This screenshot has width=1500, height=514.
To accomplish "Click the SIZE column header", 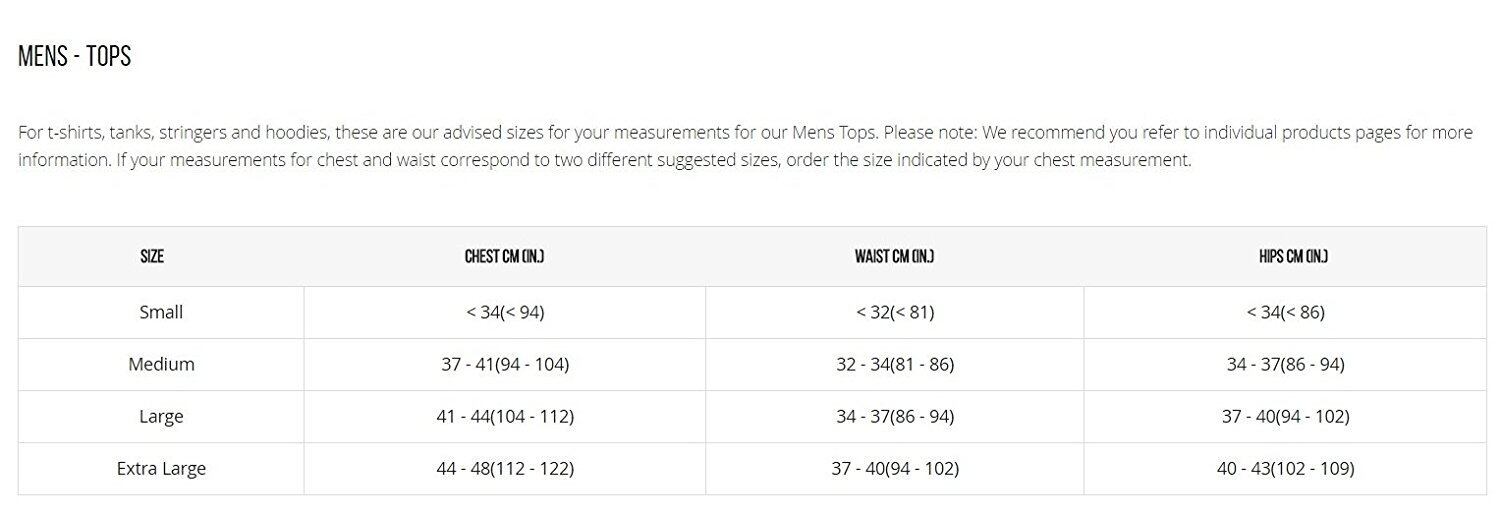I will tap(152, 257).
